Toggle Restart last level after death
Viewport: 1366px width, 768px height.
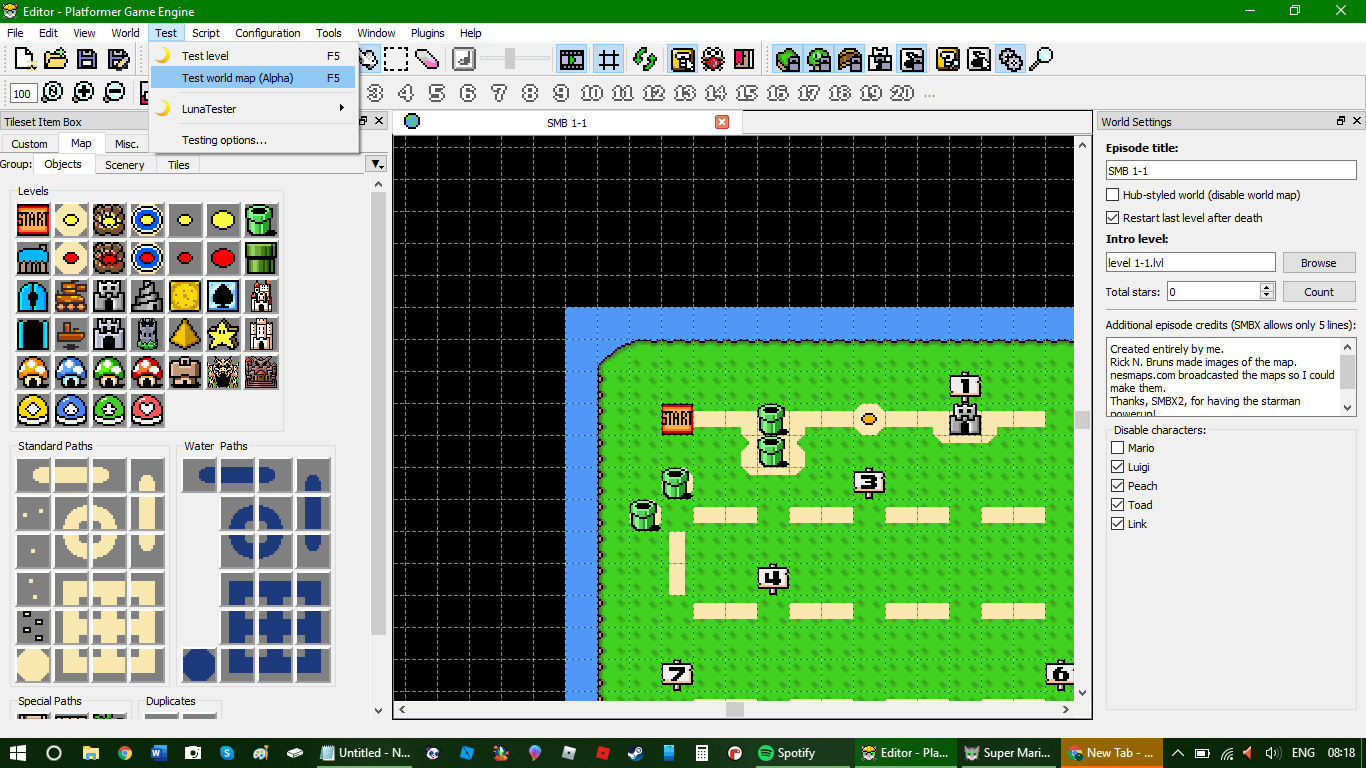click(1112, 218)
